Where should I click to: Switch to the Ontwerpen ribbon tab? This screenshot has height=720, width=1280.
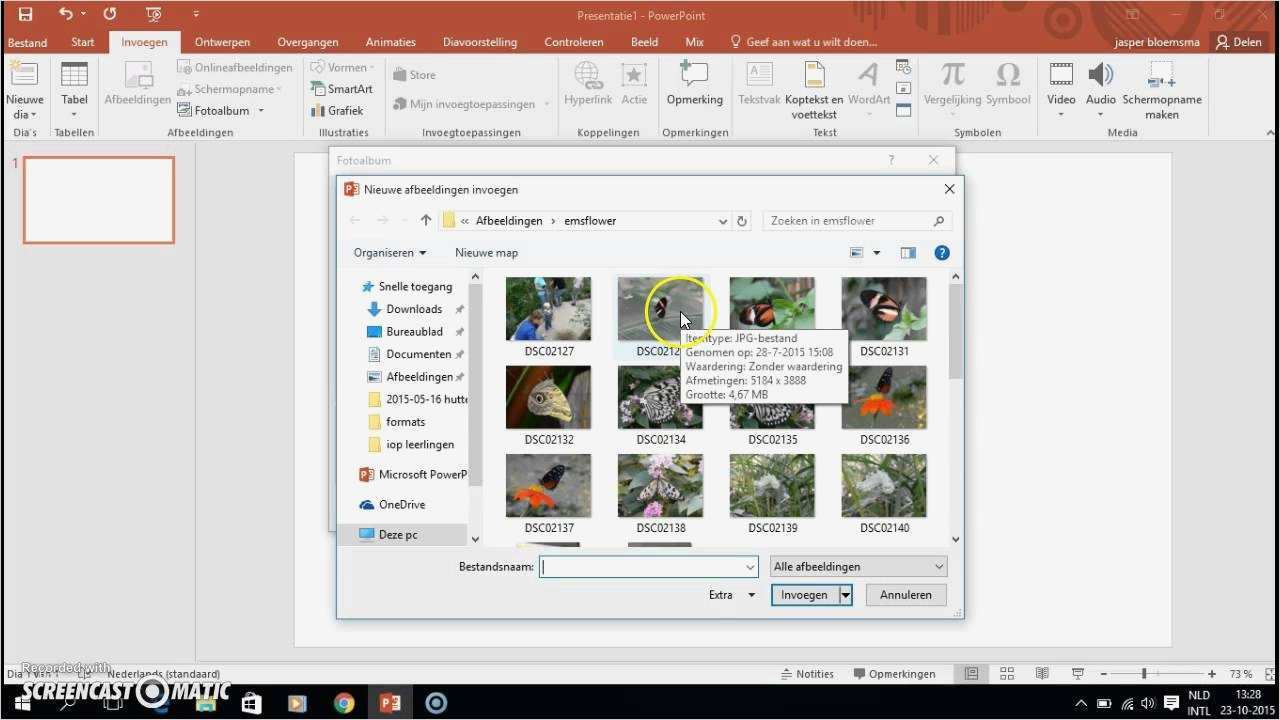coord(222,42)
